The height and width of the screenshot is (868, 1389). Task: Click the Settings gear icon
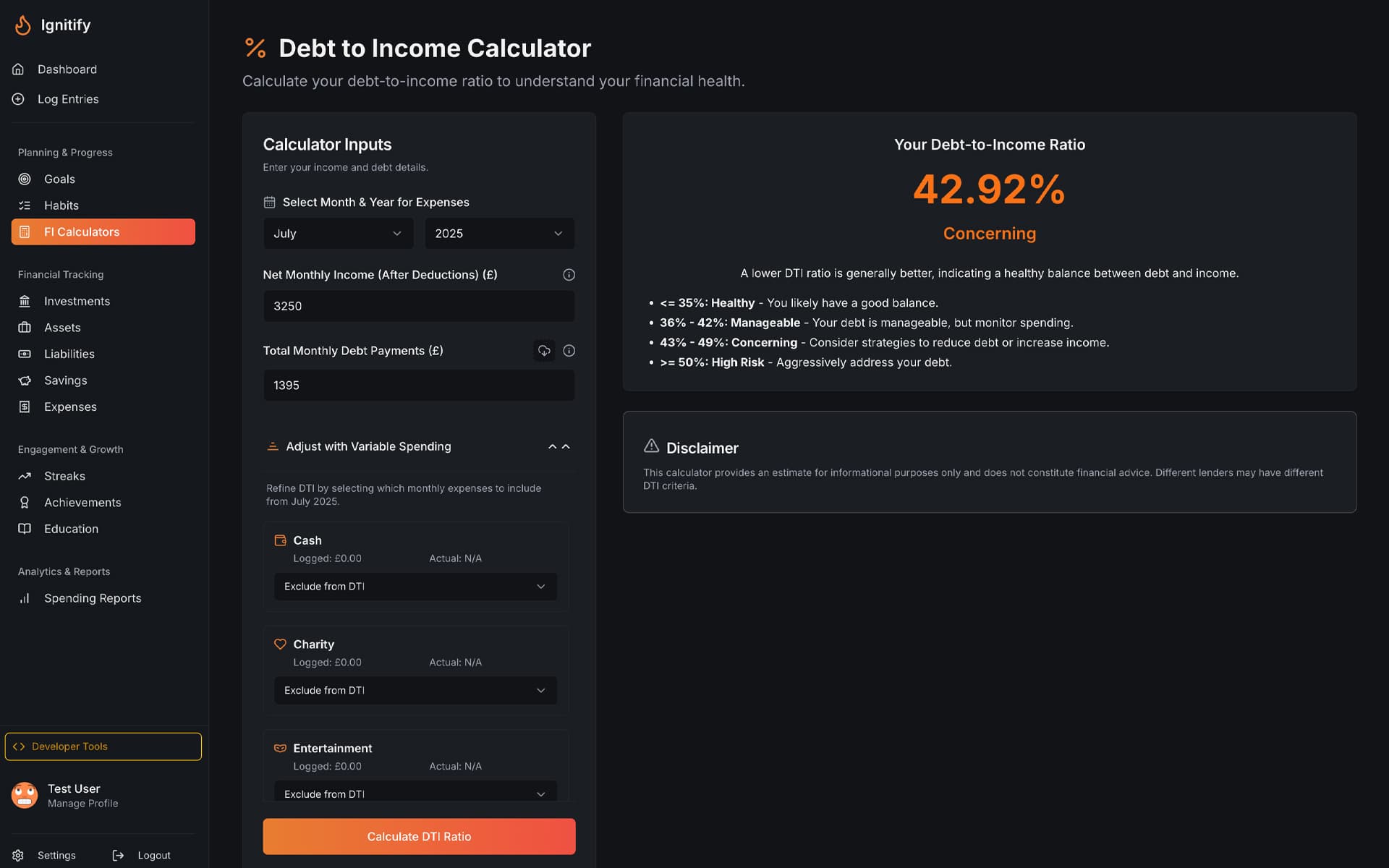click(18, 855)
